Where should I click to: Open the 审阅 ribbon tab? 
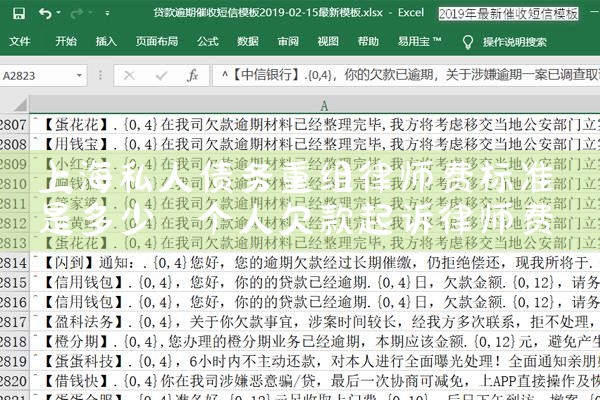click(x=288, y=41)
